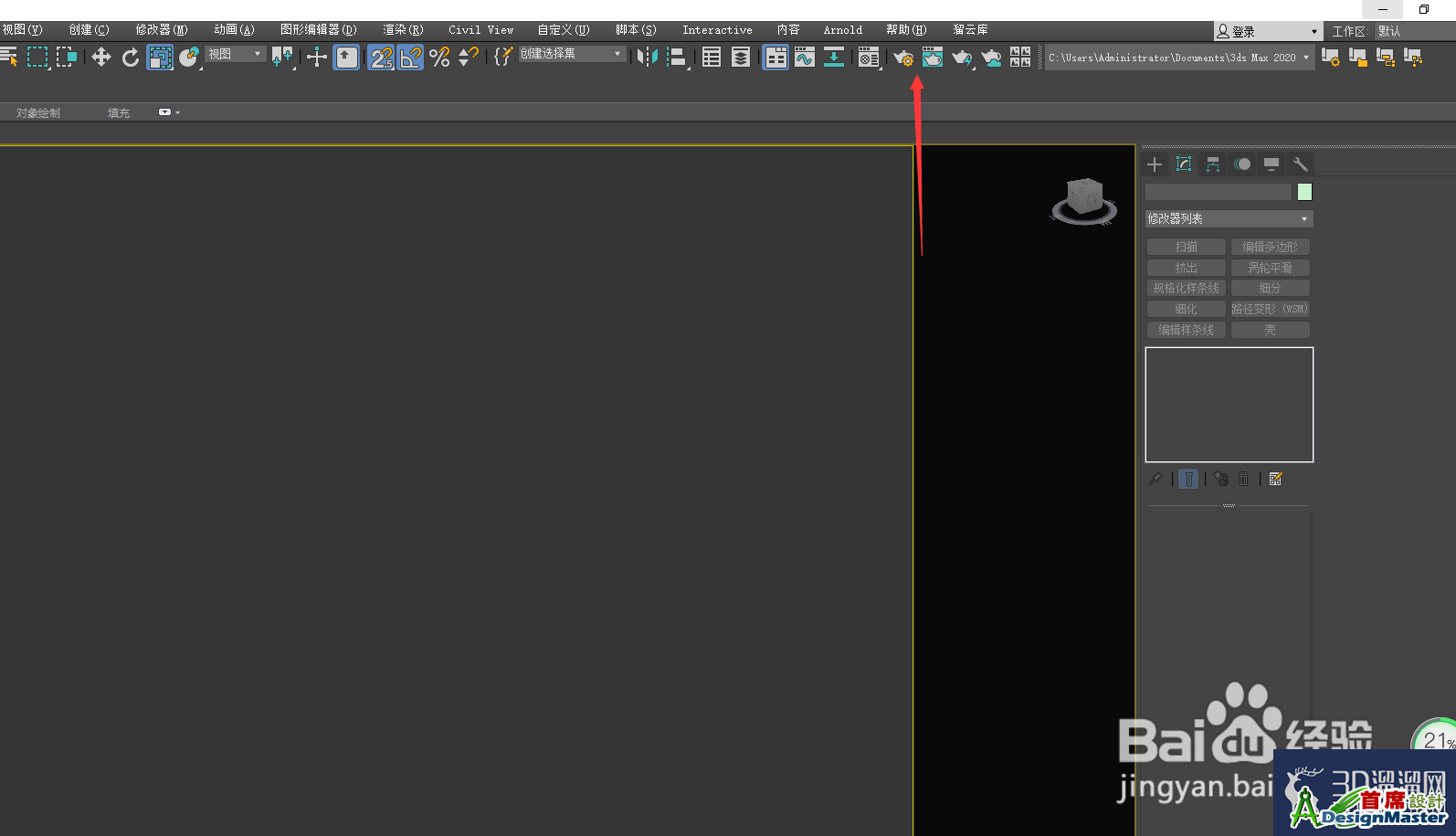Select the Rotate tool
The image size is (1456, 836).
coord(131,58)
